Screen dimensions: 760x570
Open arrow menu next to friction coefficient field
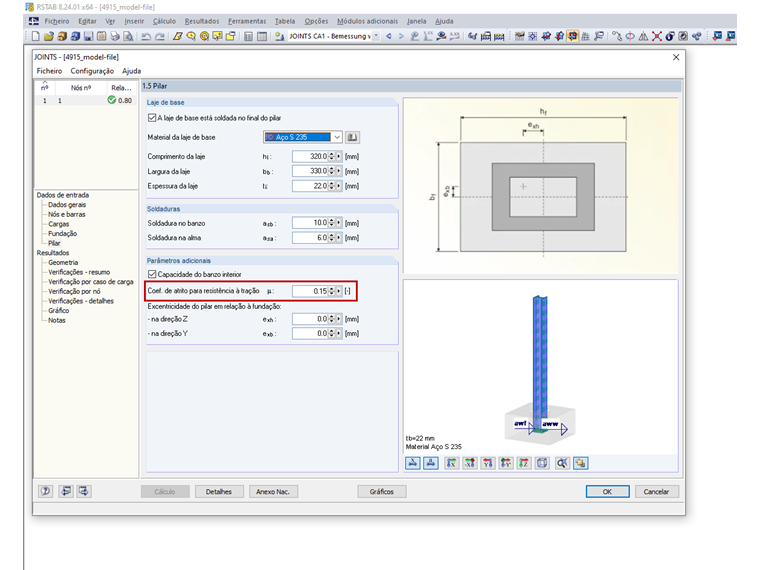(x=339, y=291)
